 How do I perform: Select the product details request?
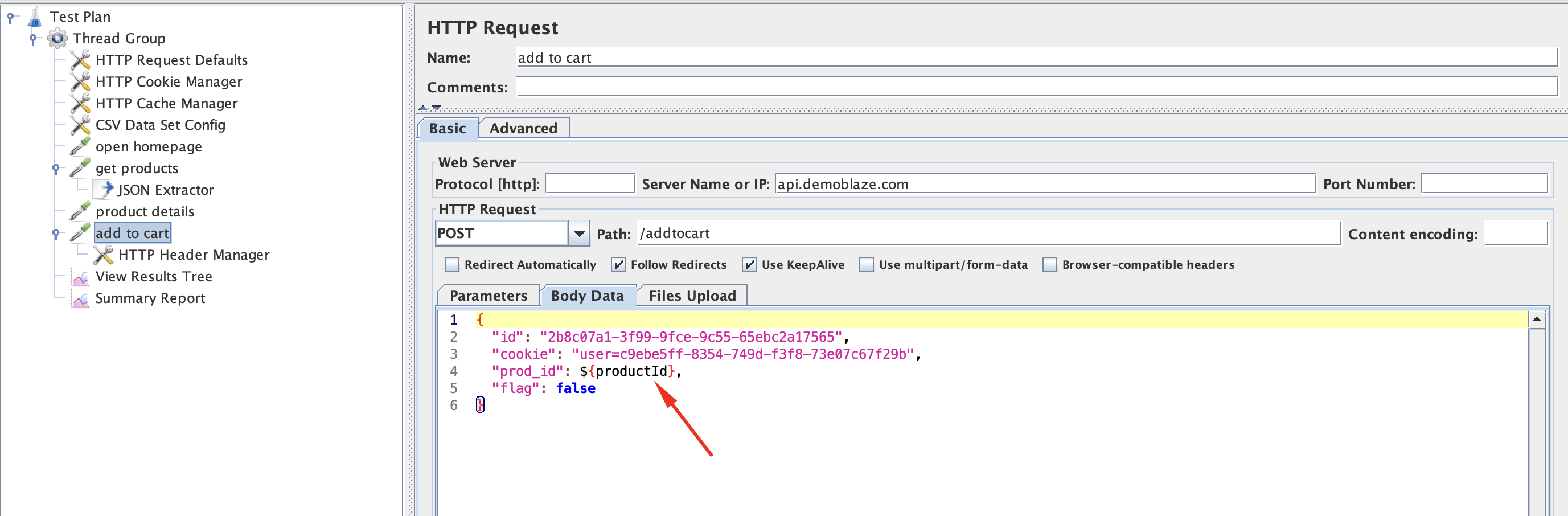coord(145,211)
